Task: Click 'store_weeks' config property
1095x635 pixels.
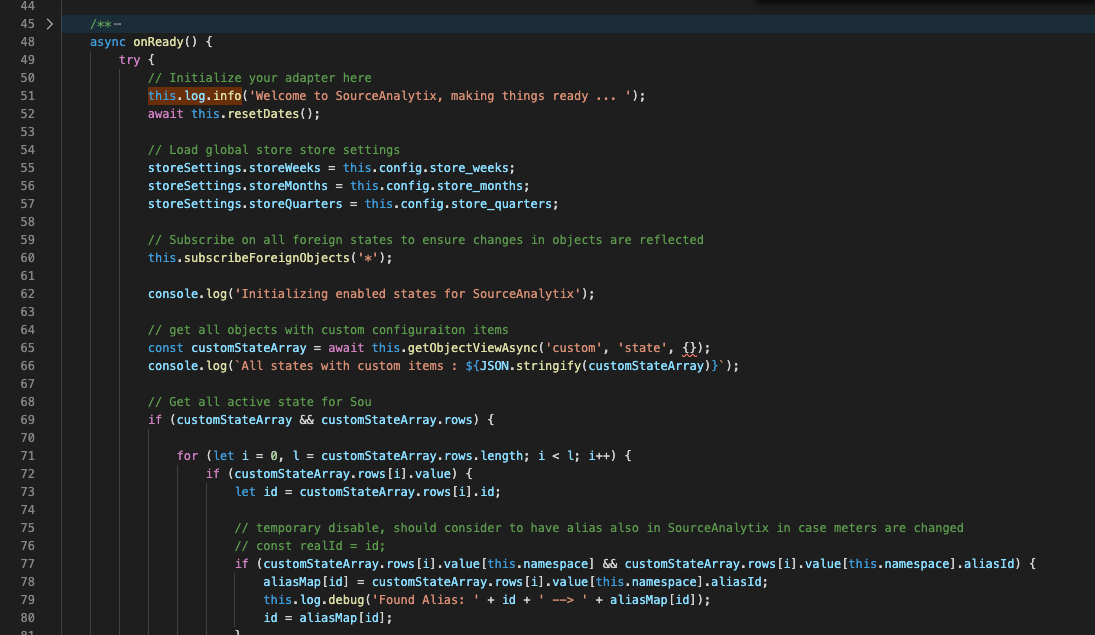Action: tap(469, 168)
